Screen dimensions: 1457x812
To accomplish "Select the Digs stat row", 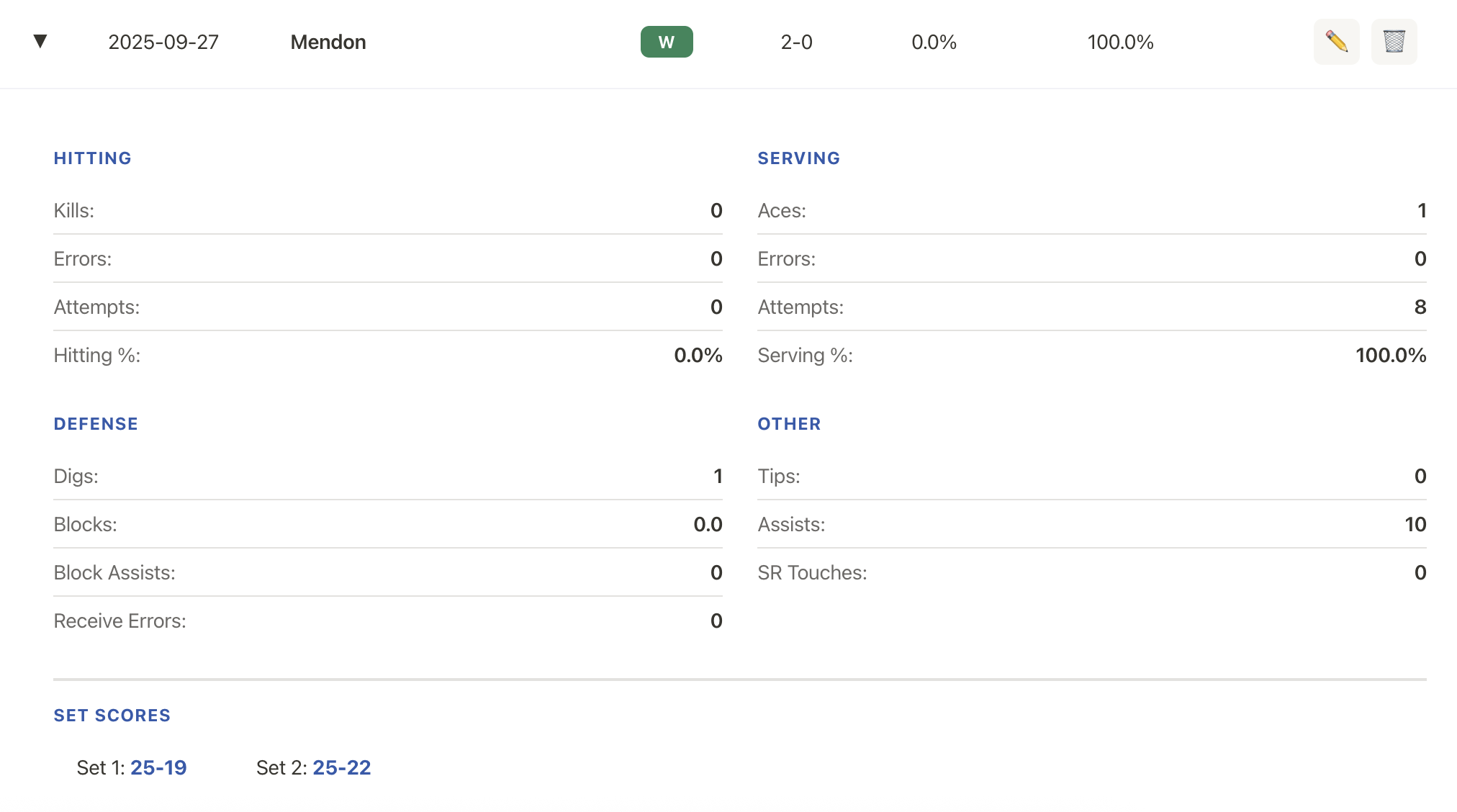I will [x=387, y=476].
